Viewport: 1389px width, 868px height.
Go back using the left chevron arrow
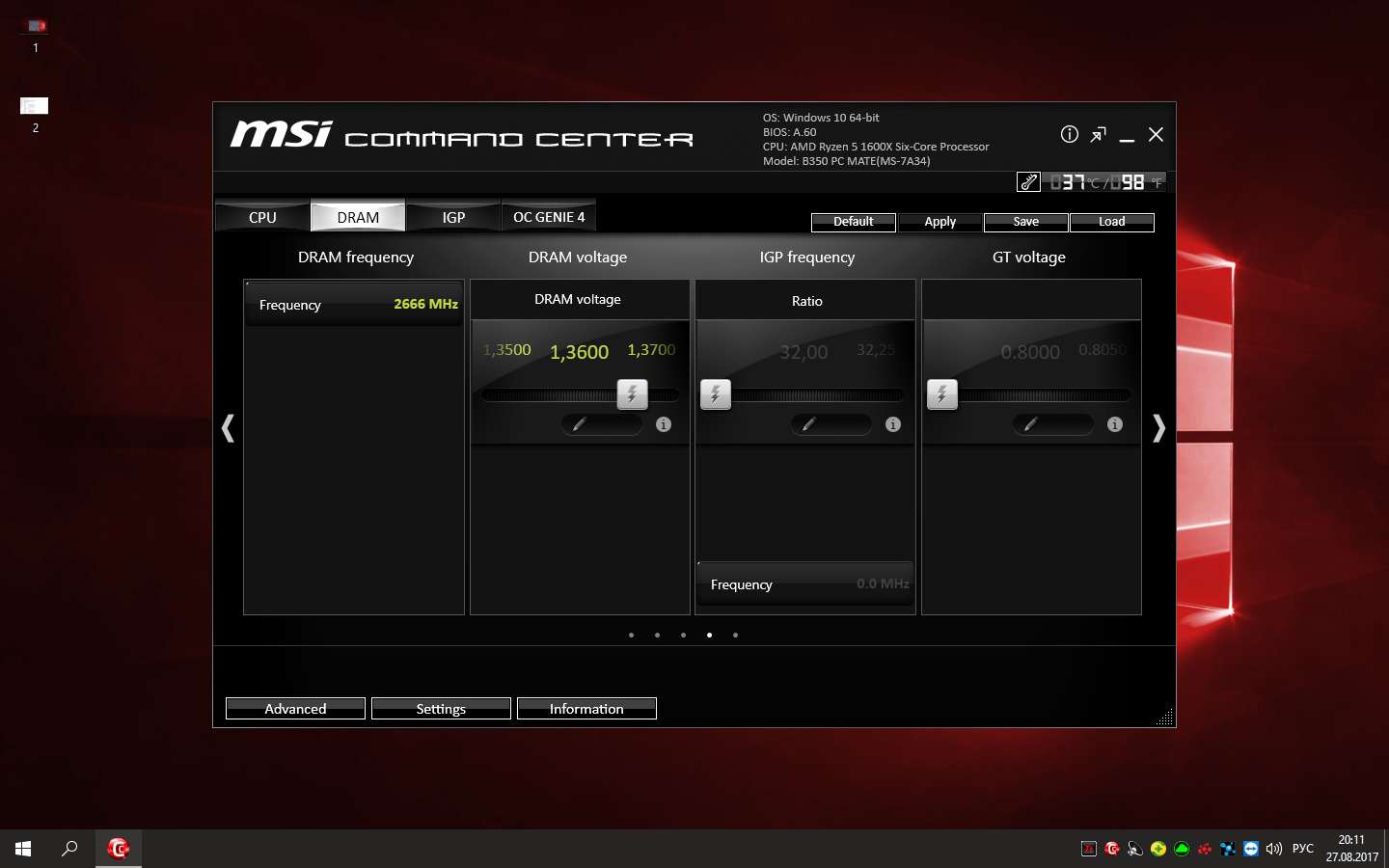228,427
